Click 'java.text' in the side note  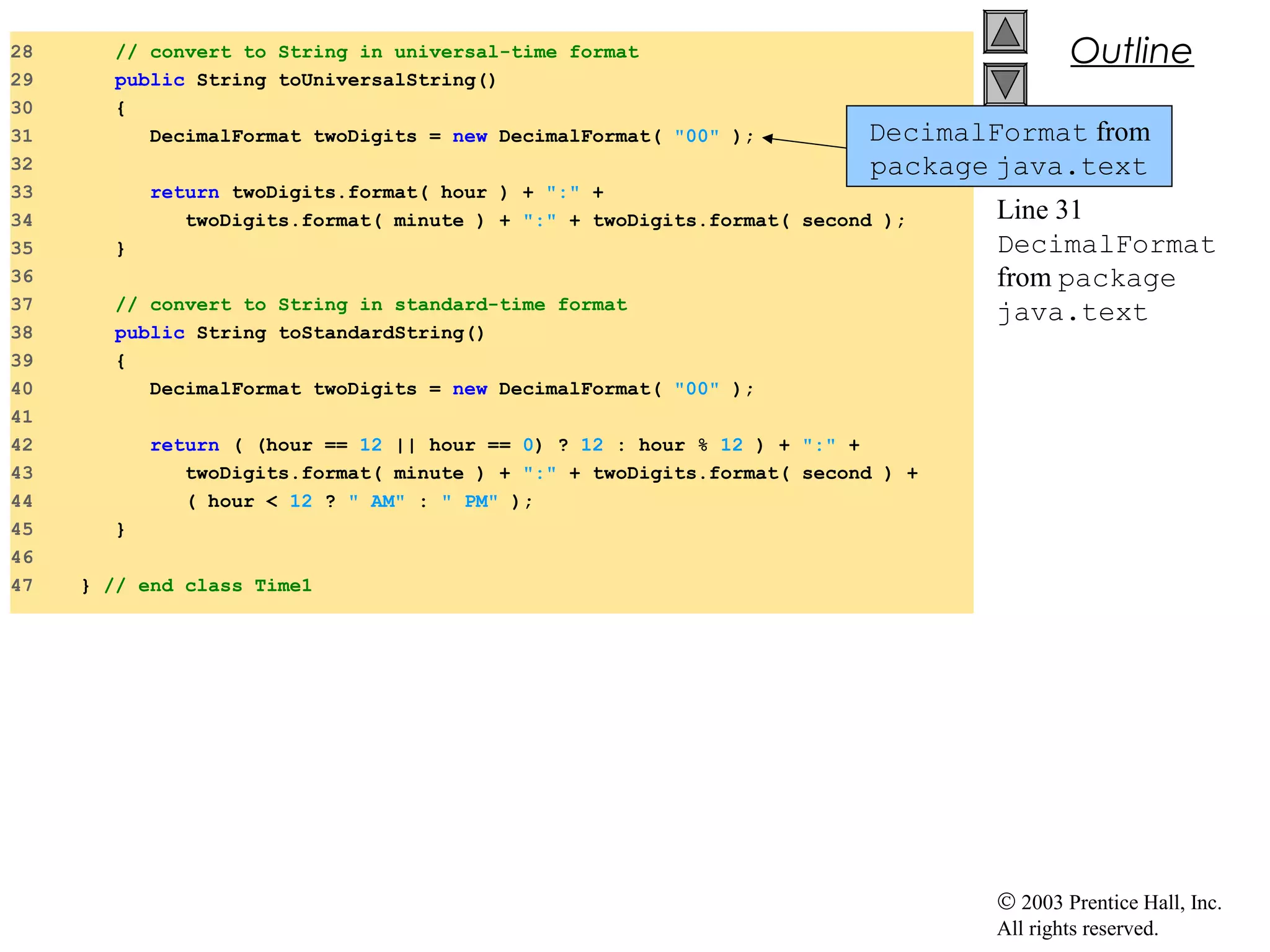click(x=1072, y=313)
